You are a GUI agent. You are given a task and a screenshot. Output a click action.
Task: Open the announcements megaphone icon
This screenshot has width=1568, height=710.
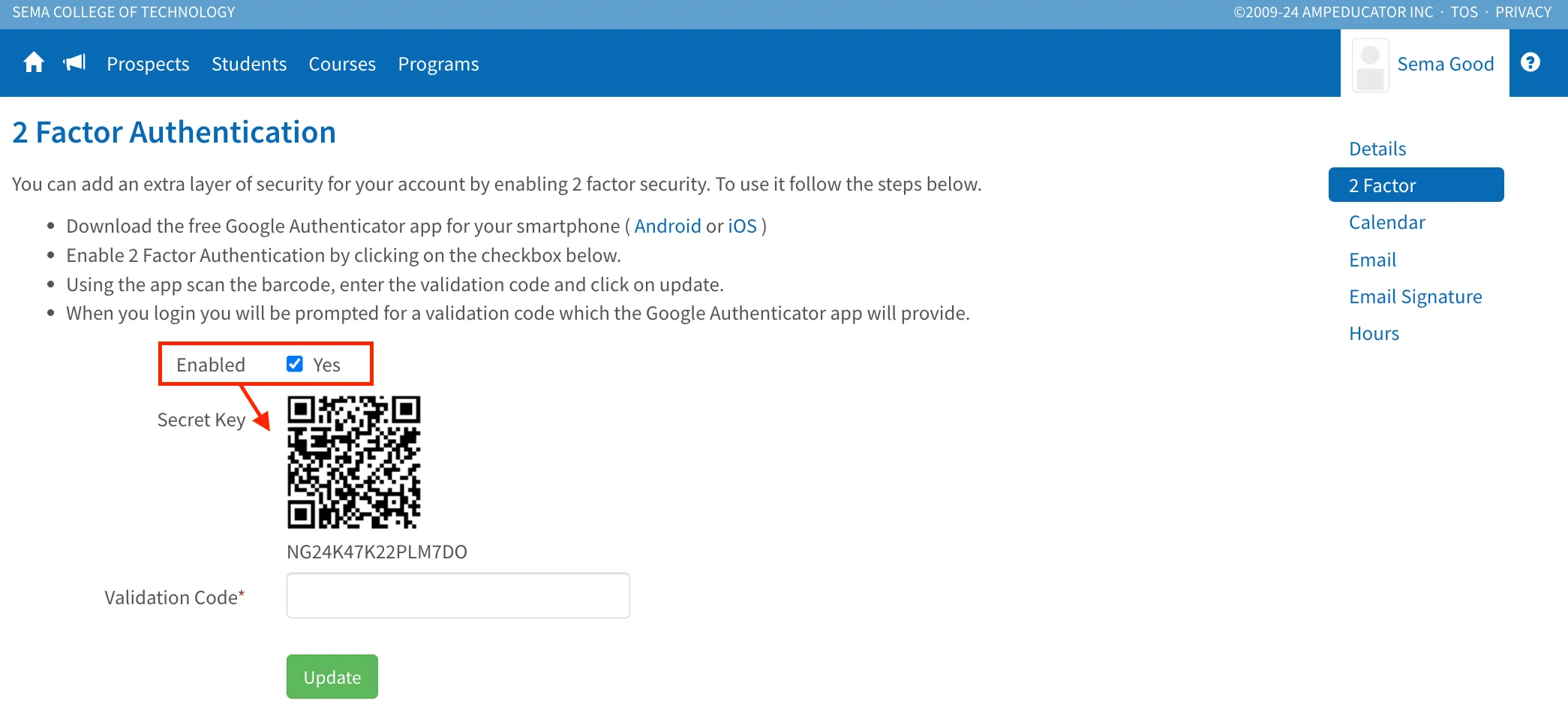pos(75,62)
